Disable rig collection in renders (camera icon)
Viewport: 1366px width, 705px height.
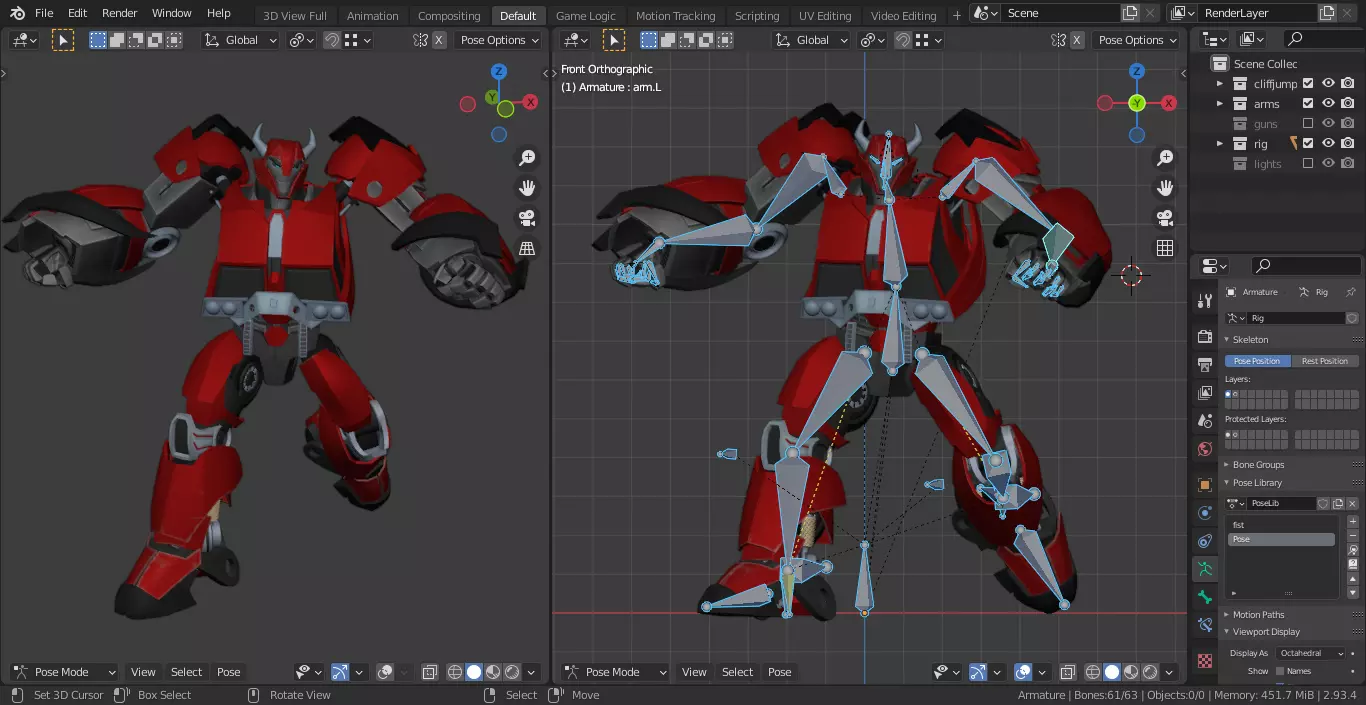tap(1348, 144)
